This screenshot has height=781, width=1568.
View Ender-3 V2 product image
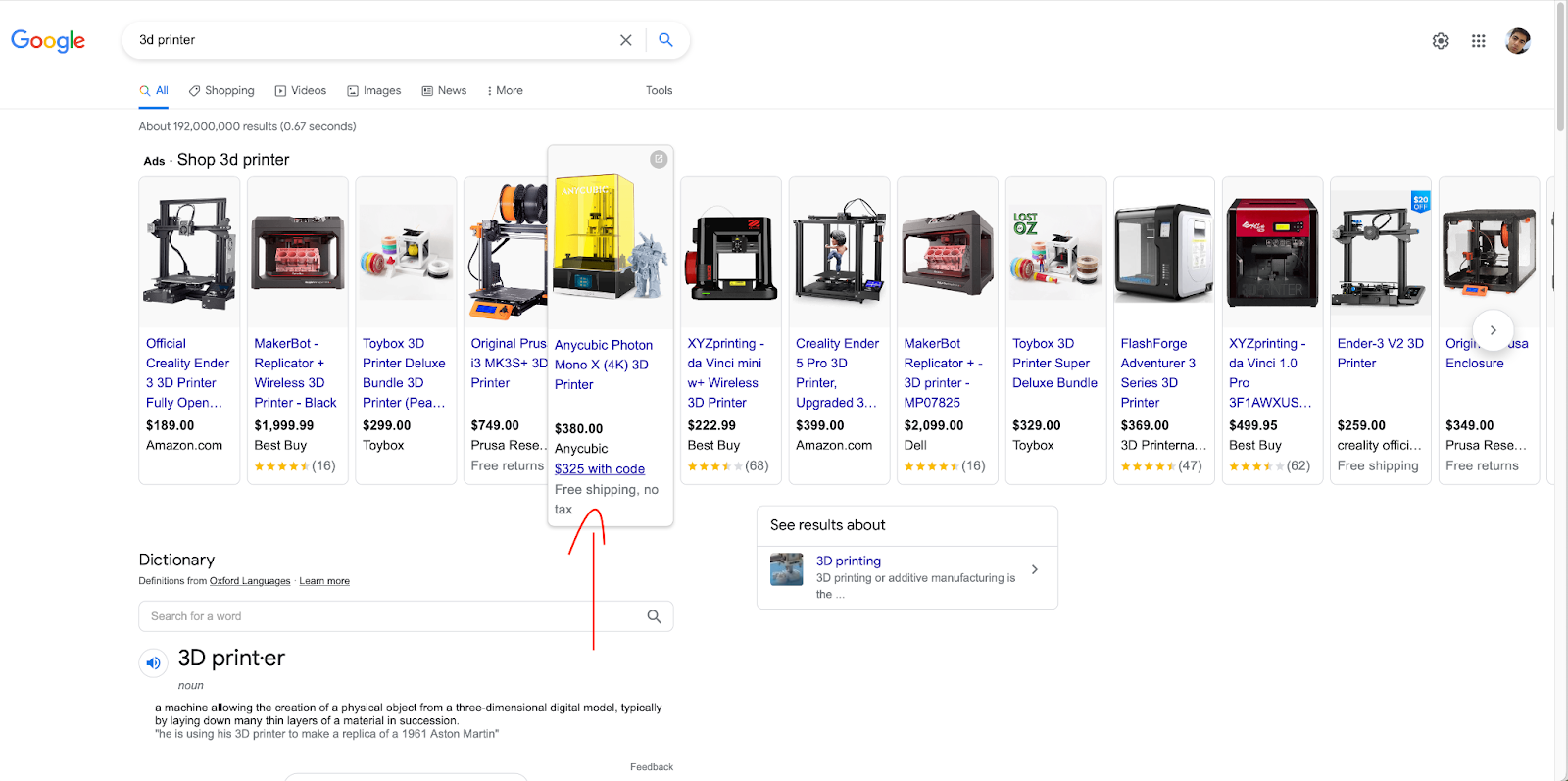tap(1381, 253)
